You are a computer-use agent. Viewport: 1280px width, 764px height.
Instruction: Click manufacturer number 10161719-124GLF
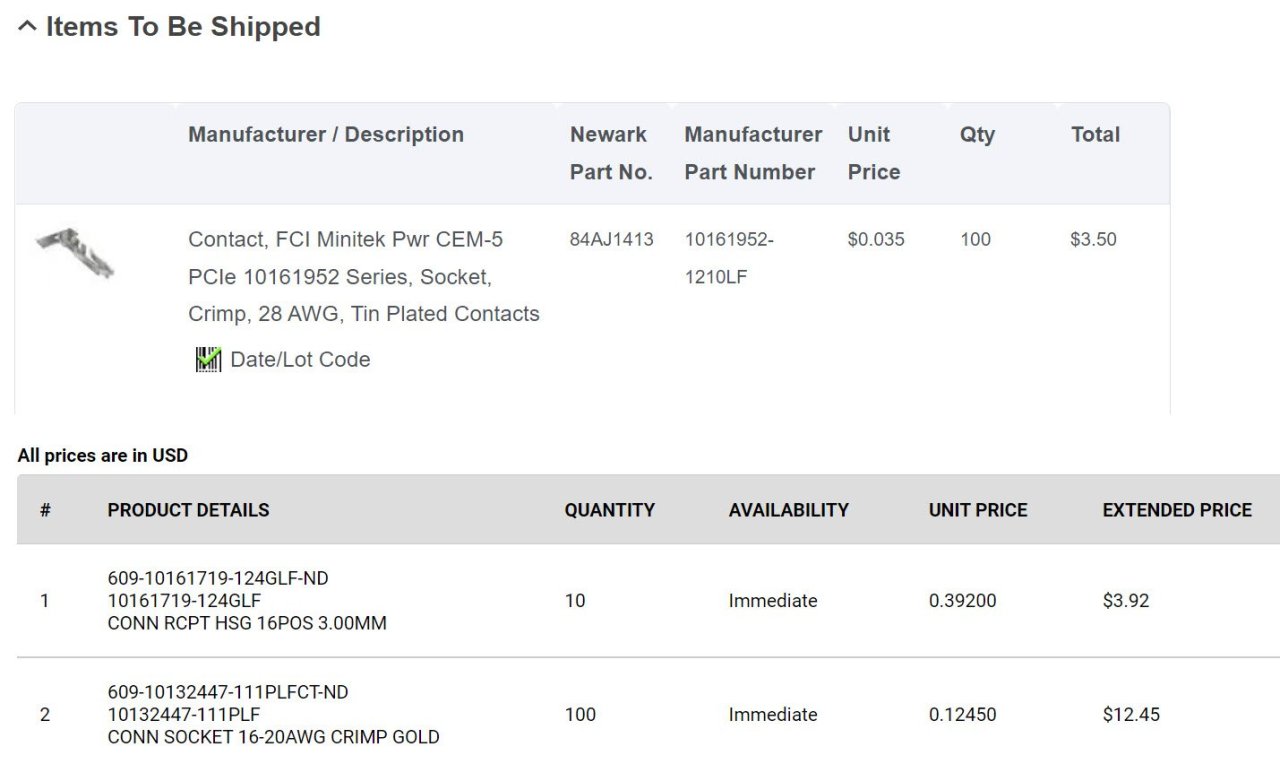point(184,601)
